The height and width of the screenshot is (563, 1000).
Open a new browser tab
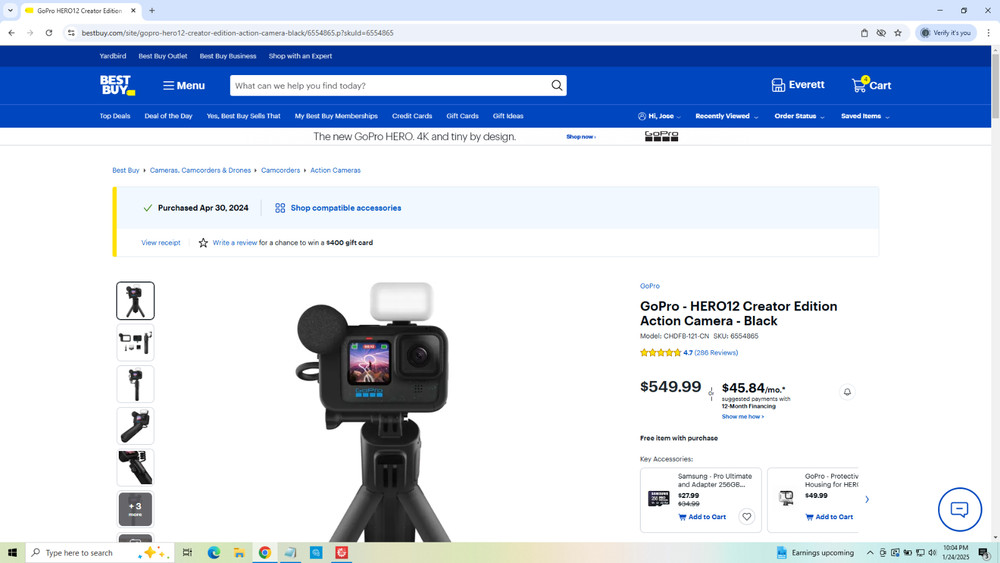(152, 11)
